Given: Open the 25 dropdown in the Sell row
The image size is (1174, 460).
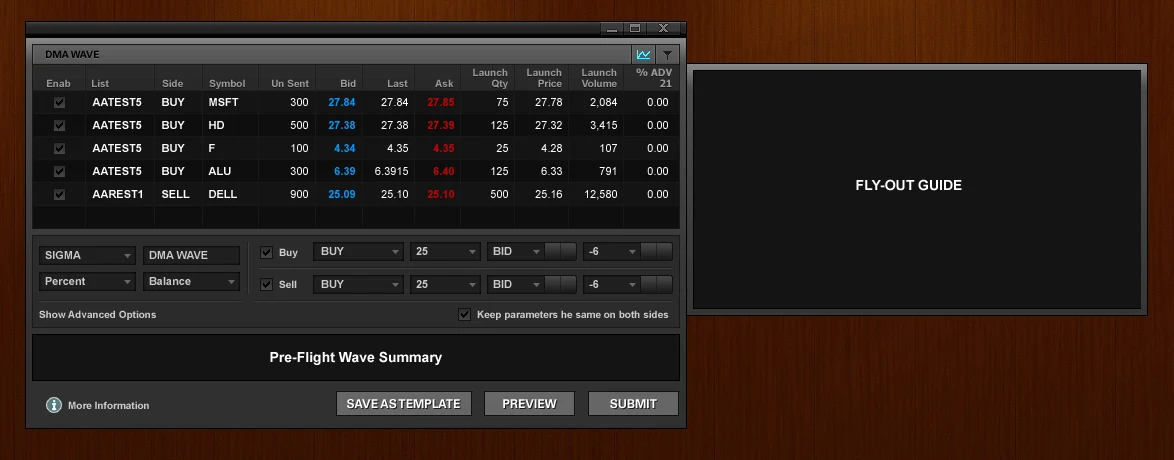Looking at the screenshot, I should pyautogui.click(x=445, y=285).
